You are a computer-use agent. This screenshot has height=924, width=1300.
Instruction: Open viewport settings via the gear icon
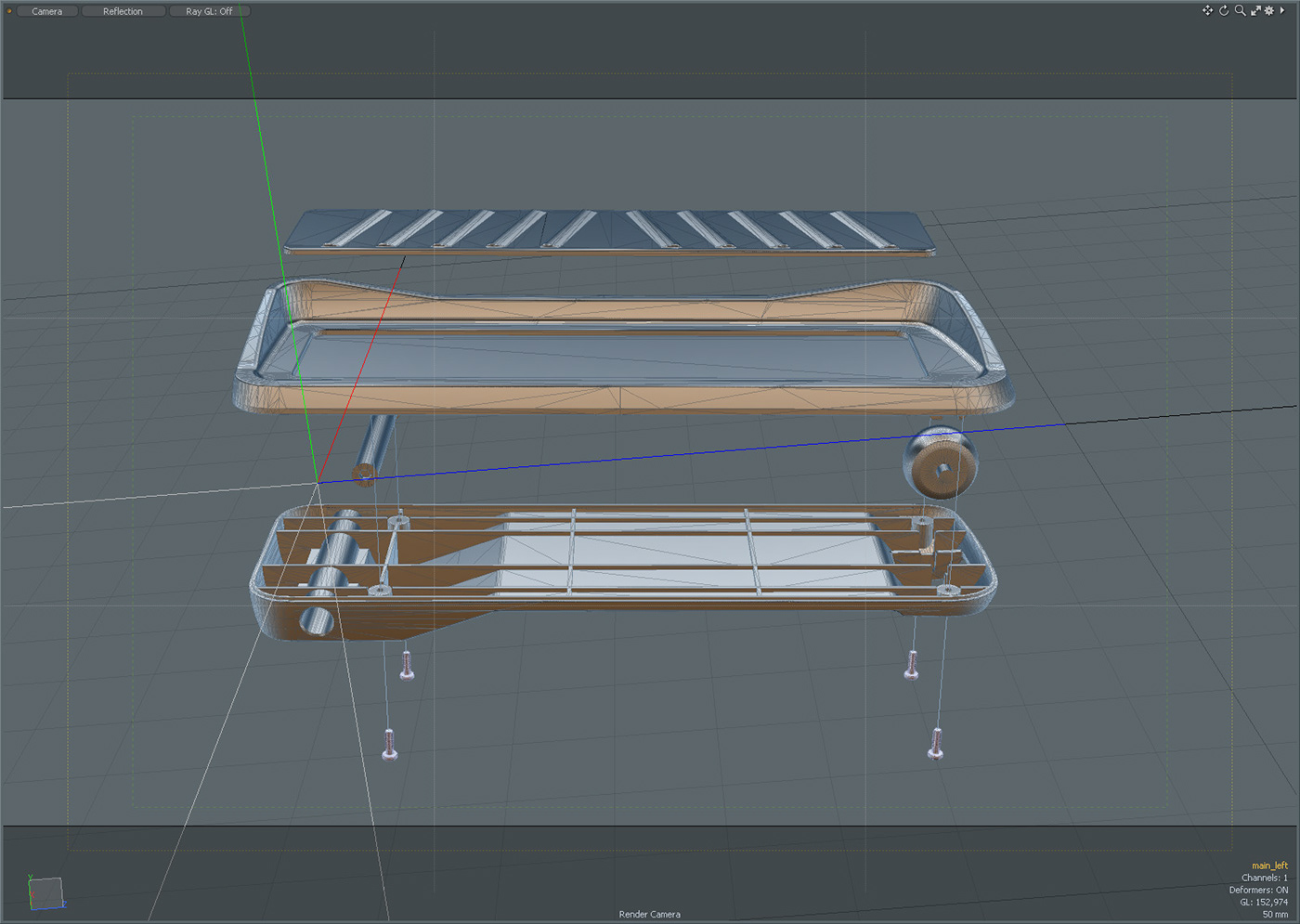1269,10
